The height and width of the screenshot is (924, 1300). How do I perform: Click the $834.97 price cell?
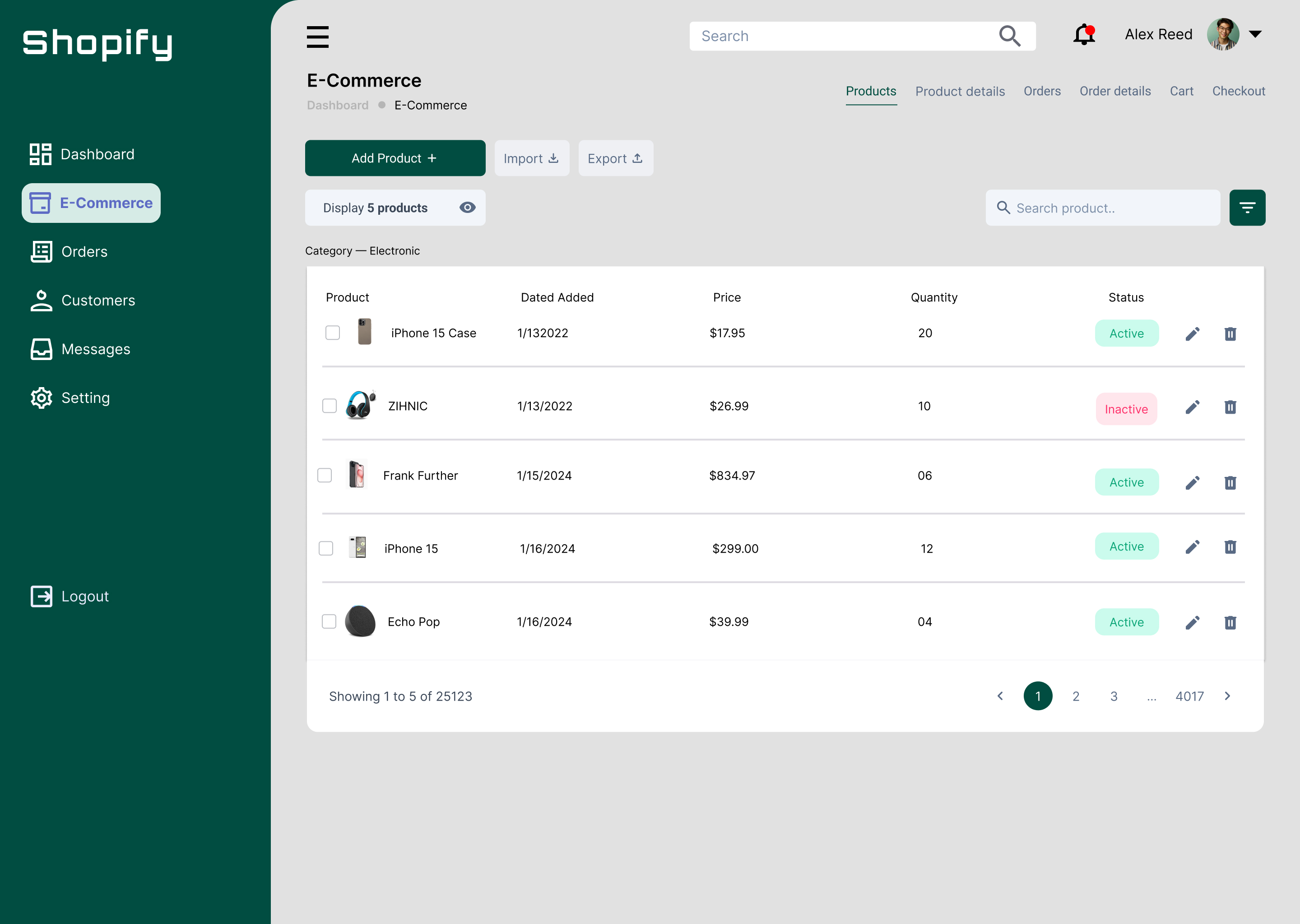click(732, 476)
